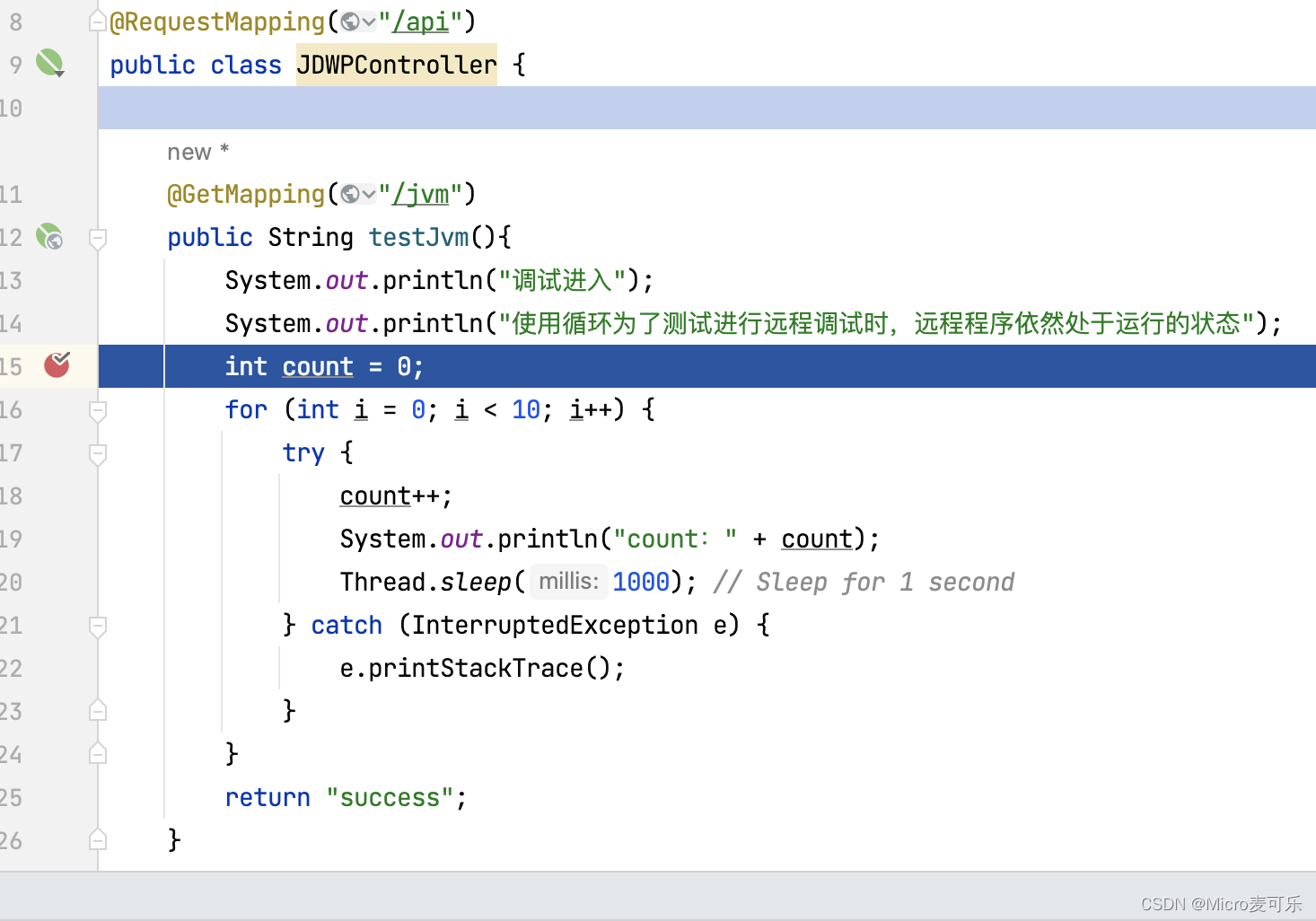Open the globe URL dropdown next to "/api"
This screenshot has height=921, width=1316.
click(358, 22)
